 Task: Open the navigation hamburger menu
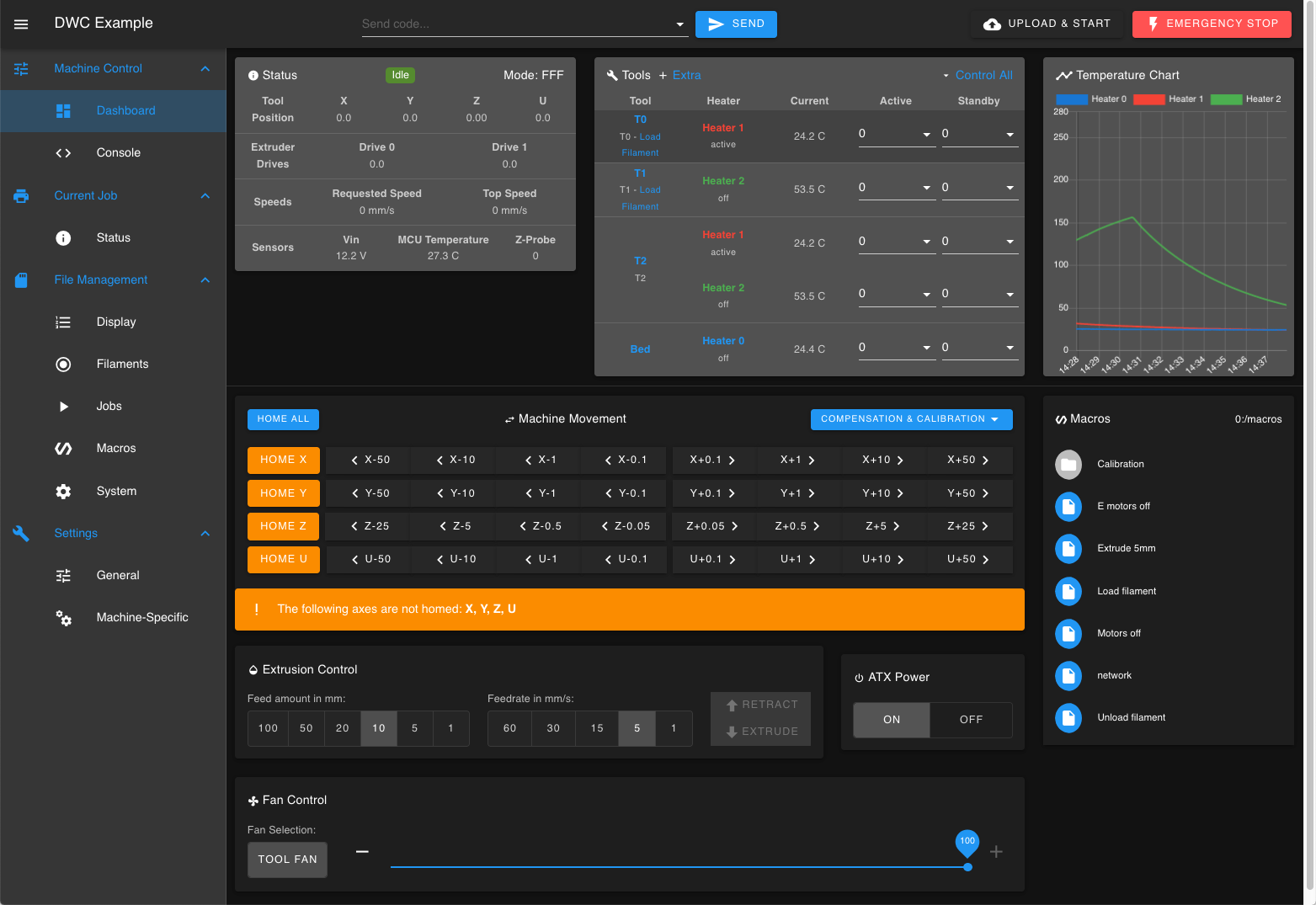21,24
